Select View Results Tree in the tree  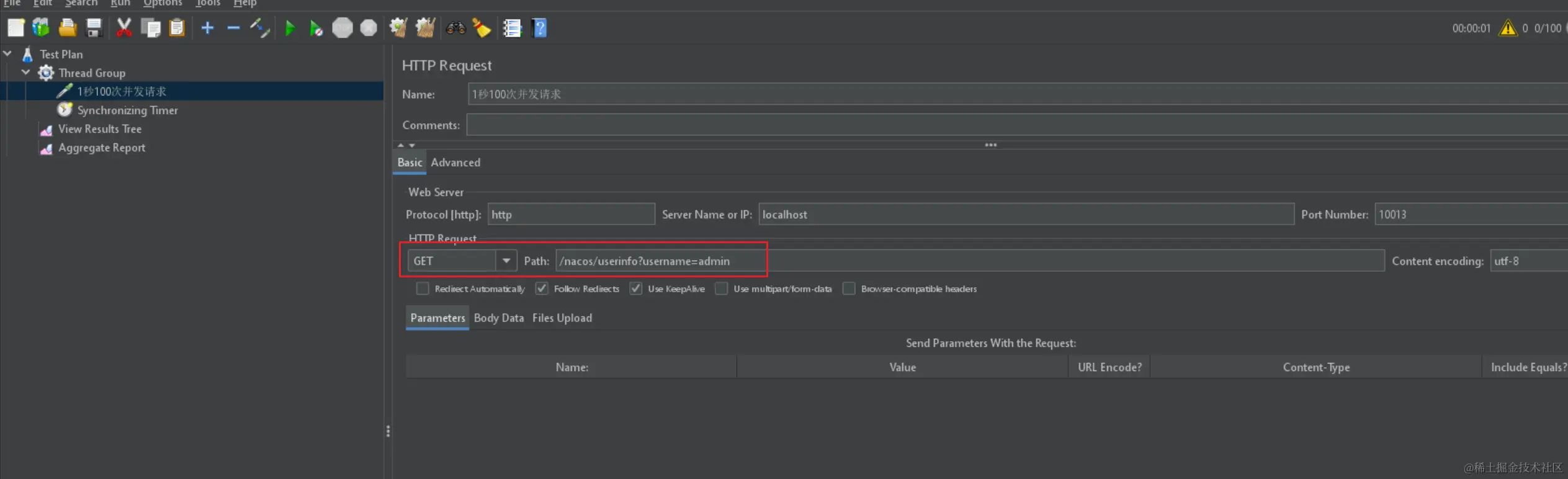click(100, 129)
